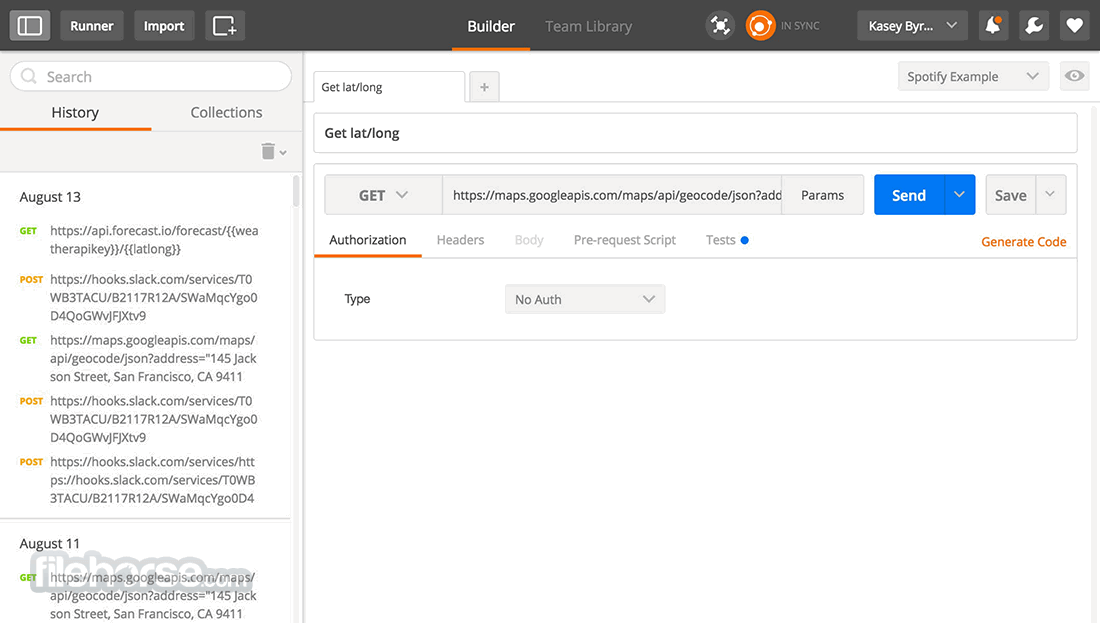Click the trash icon to clear history

click(269, 151)
